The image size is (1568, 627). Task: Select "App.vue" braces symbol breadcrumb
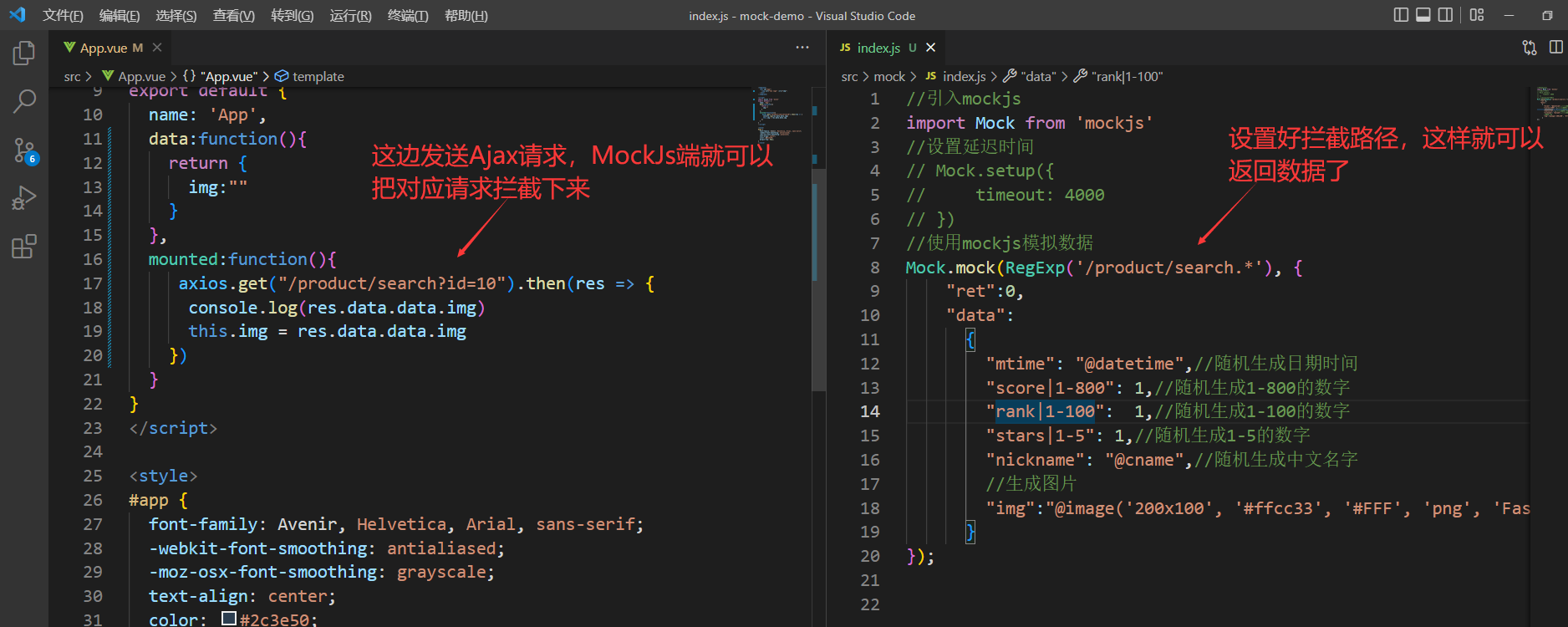point(221,76)
